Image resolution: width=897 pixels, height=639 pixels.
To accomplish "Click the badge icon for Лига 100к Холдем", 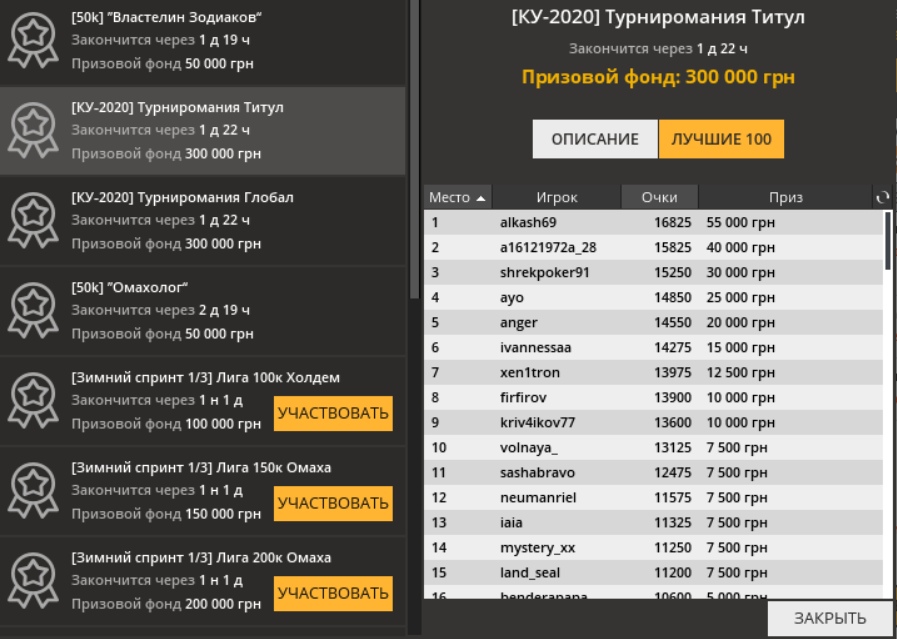I will click(34, 401).
